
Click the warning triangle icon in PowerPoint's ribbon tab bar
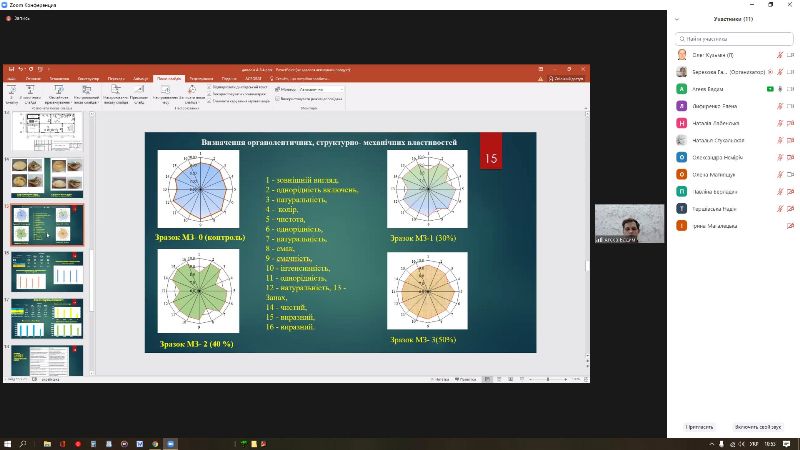tap(540, 79)
